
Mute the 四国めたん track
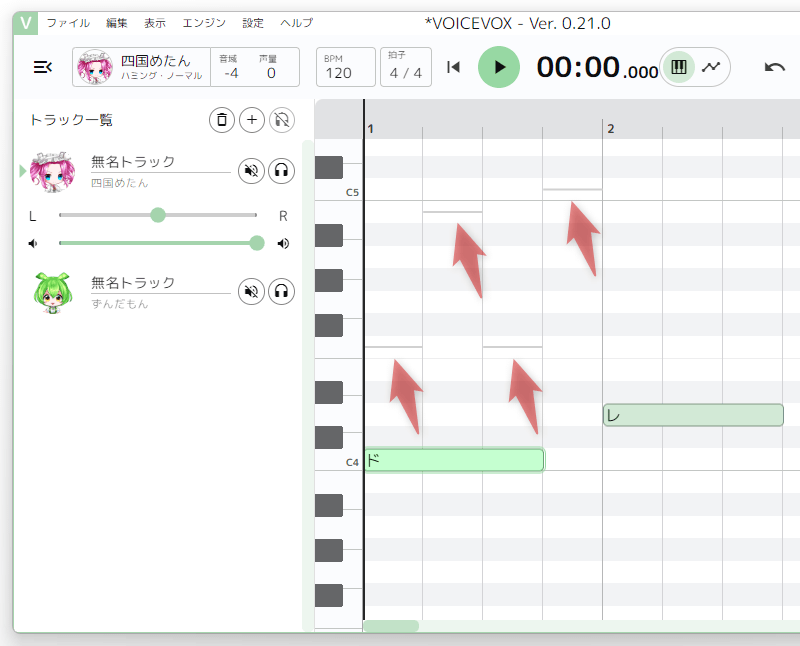coord(251,170)
